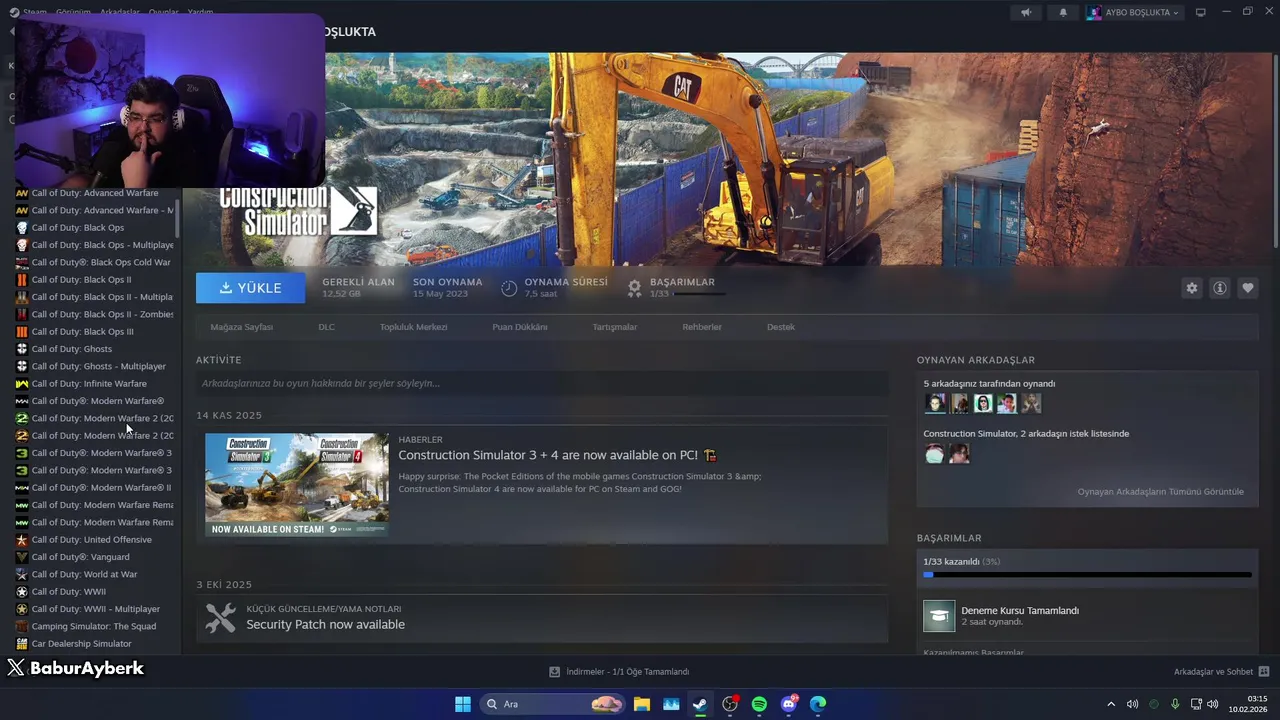Open Deneme Kursu Tamamlandı achievement icon
This screenshot has width=1280, height=720.
coord(939,616)
